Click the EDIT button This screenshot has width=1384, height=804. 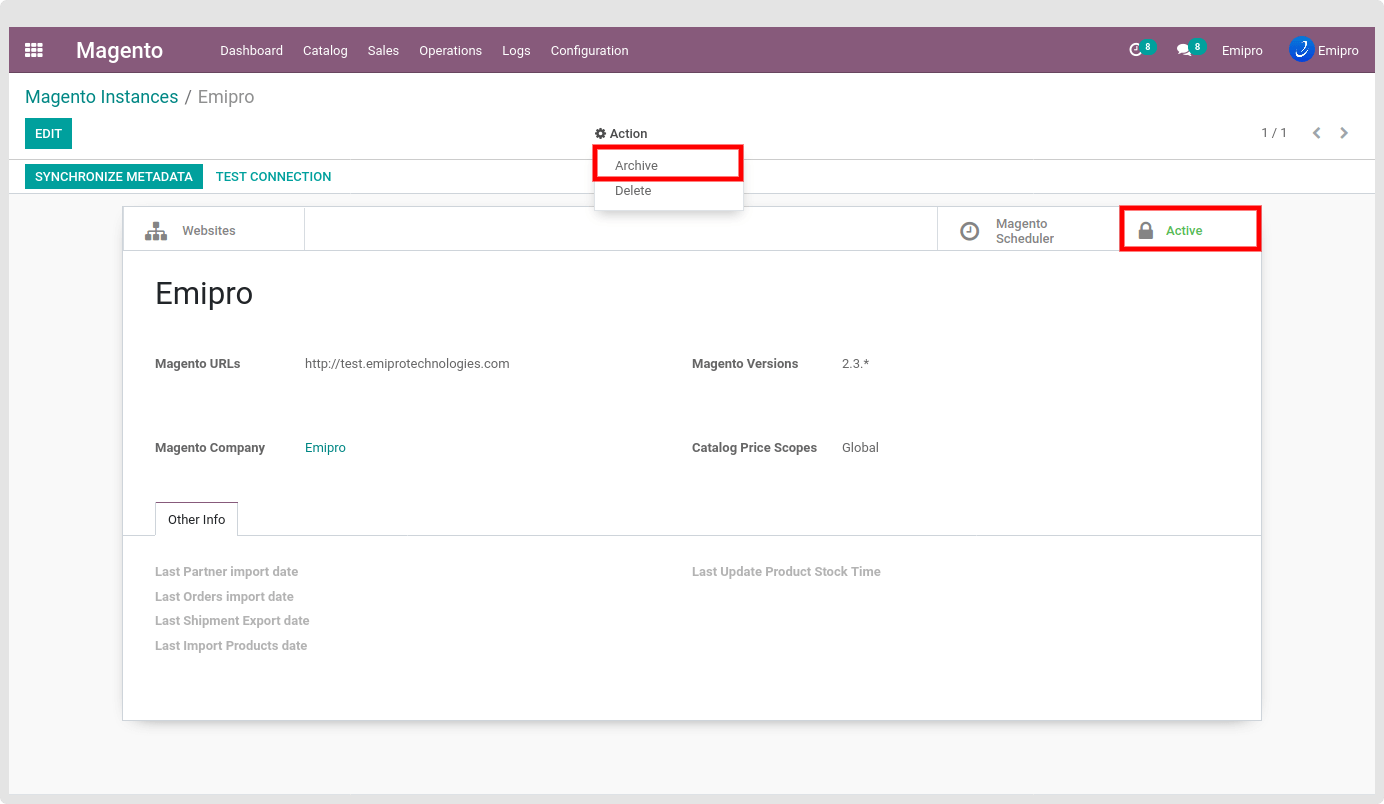48,134
